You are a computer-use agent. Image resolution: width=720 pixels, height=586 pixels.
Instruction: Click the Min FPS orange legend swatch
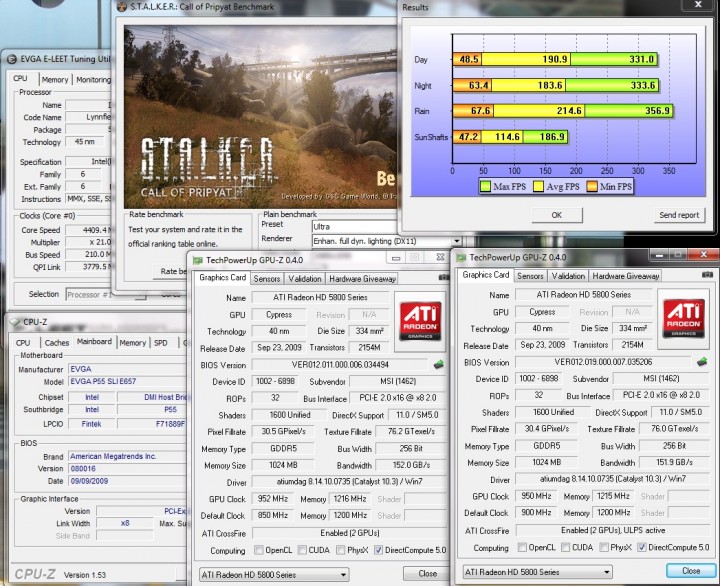tap(592, 186)
